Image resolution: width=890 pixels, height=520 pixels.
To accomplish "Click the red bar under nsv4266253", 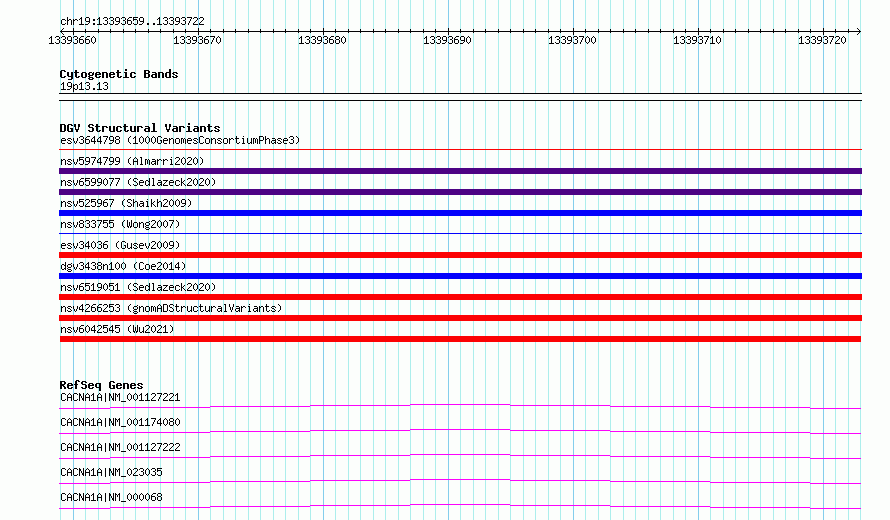I will pyautogui.click(x=460, y=318).
